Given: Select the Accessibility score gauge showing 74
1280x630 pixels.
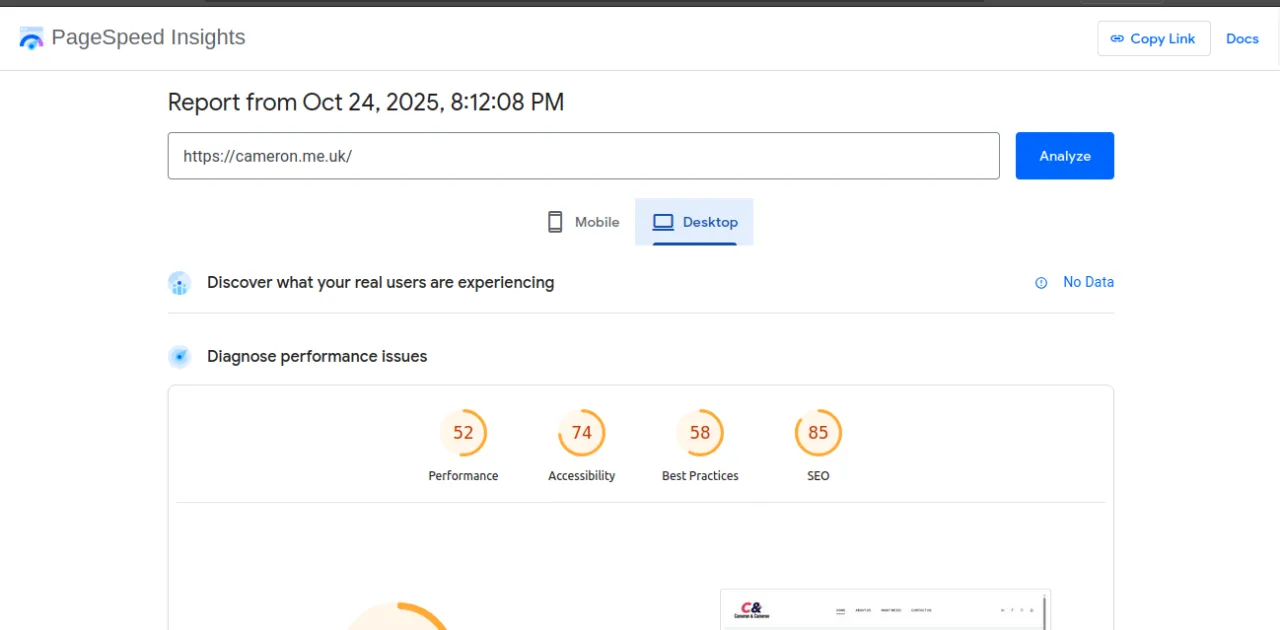Looking at the screenshot, I should coord(581,434).
